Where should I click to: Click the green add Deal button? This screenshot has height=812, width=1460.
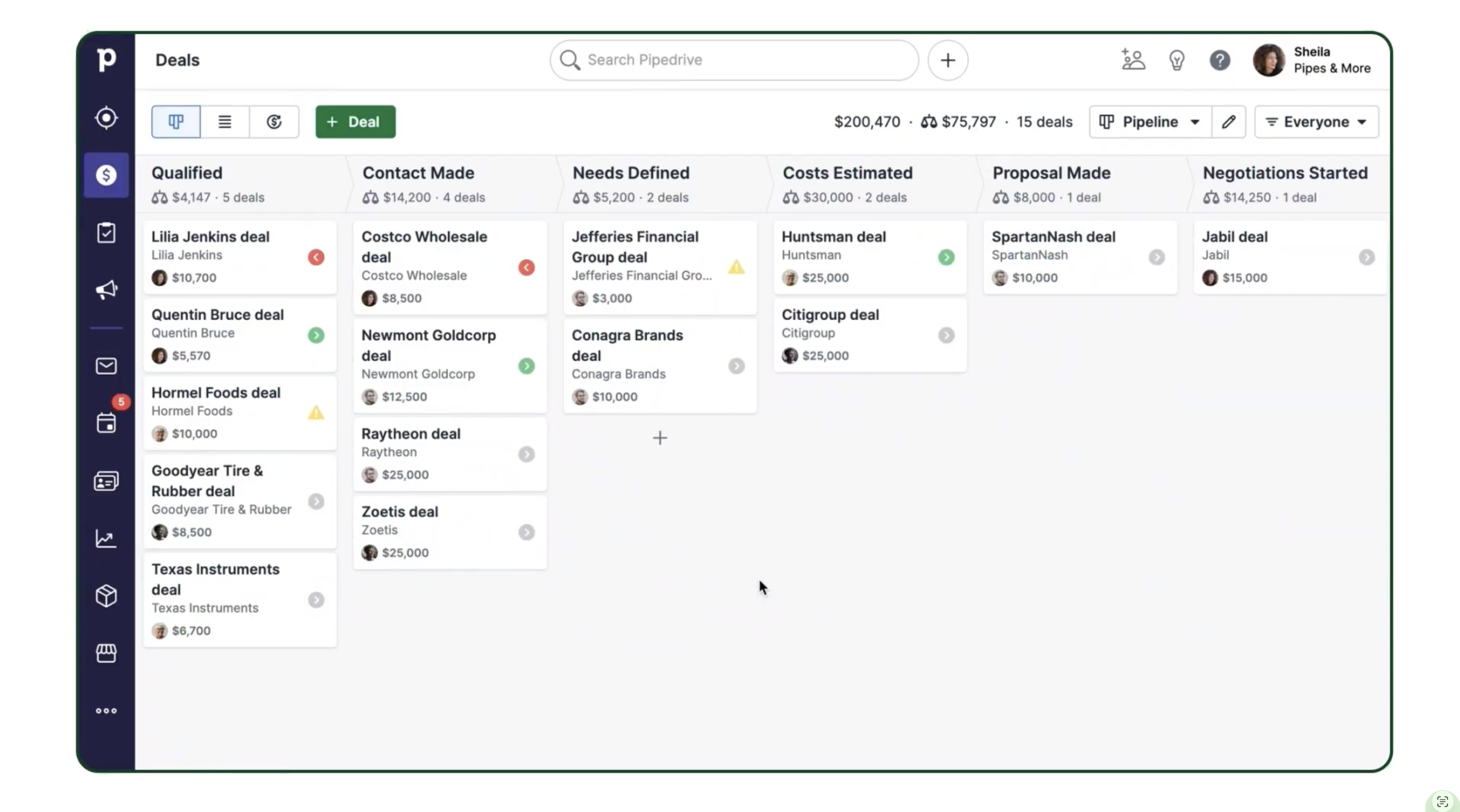point(355,121)
